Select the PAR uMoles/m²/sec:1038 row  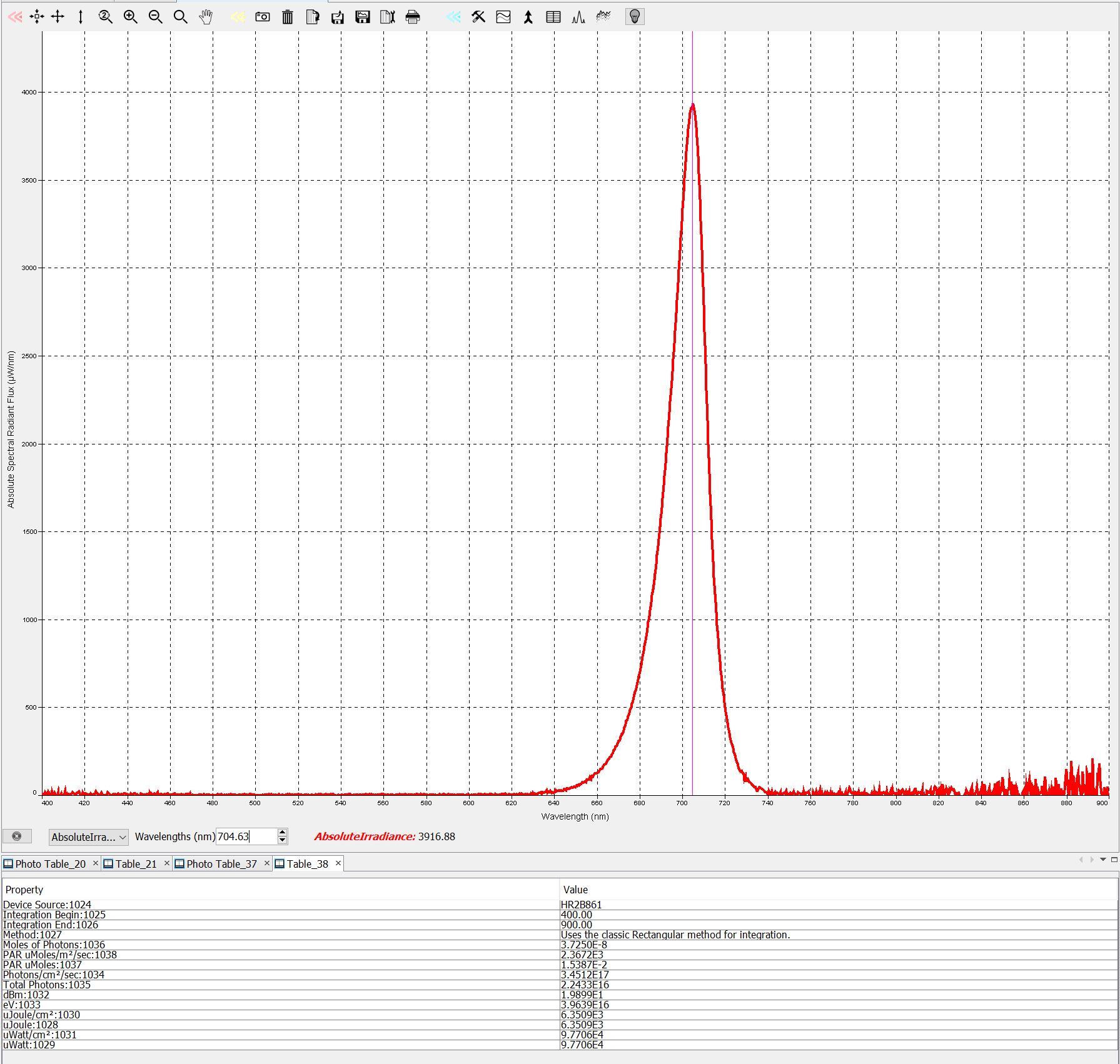[560, 955]
